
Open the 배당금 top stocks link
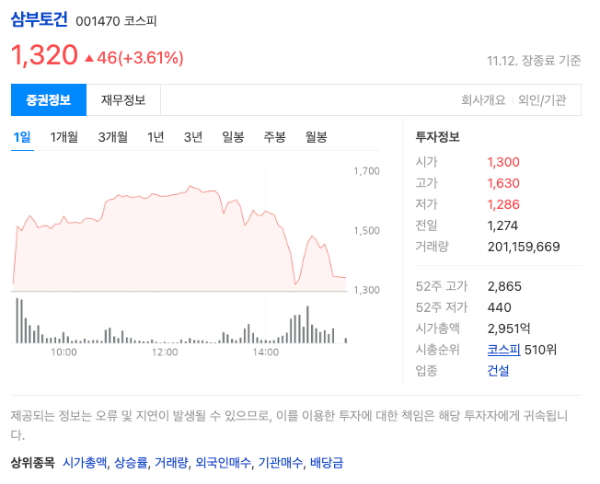(x=326, y=463)
